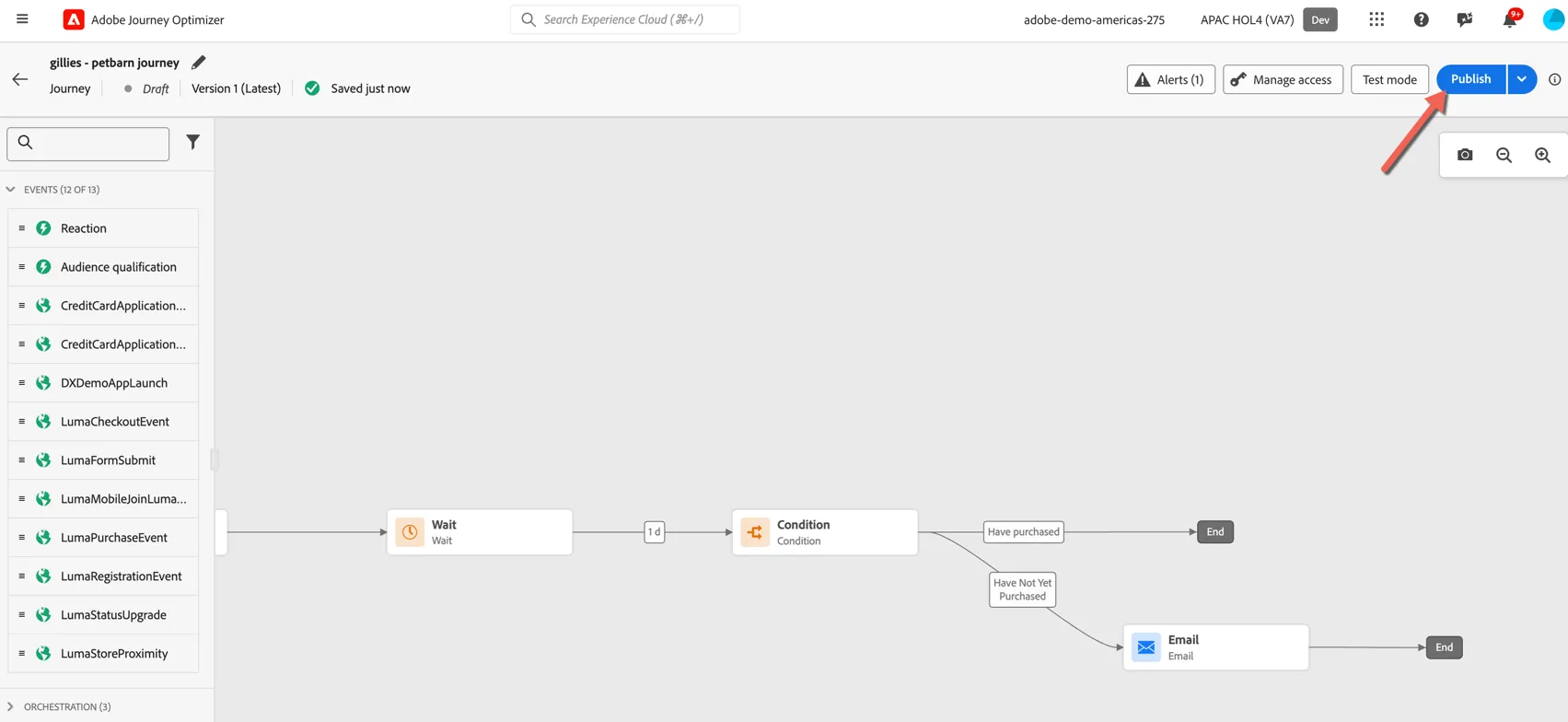Select the DXDemoAppLaunch event
This screenshot has width=1568, height=722.
pos(103,383)
